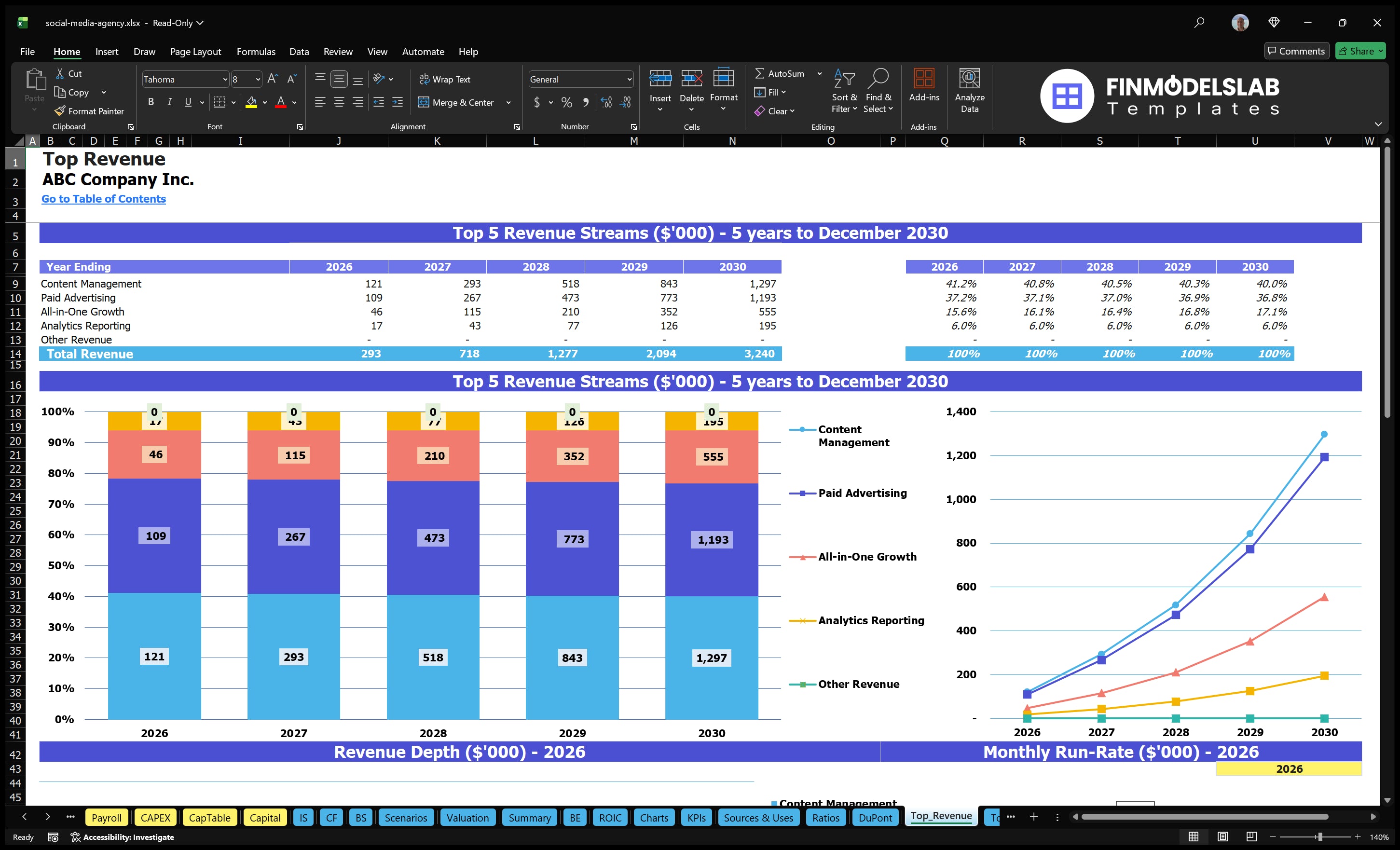Launch Analyze Data

point(970,91)
